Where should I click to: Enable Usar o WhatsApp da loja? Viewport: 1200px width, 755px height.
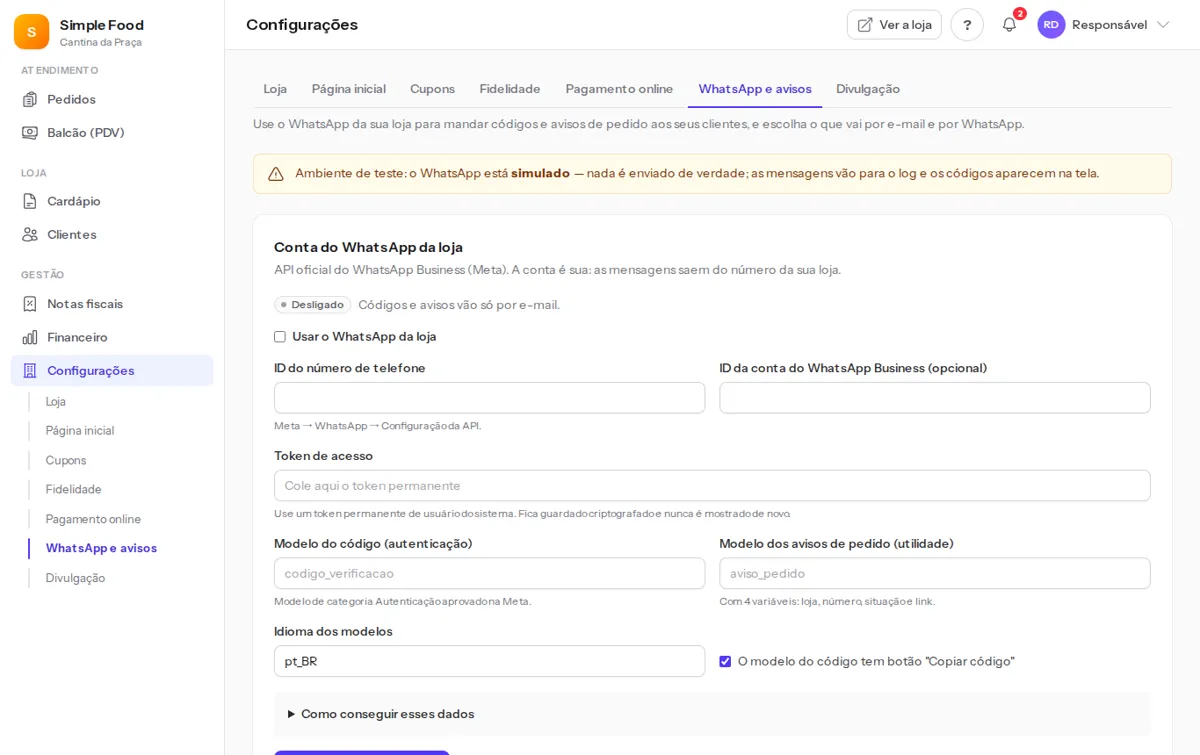pos(280,337)
